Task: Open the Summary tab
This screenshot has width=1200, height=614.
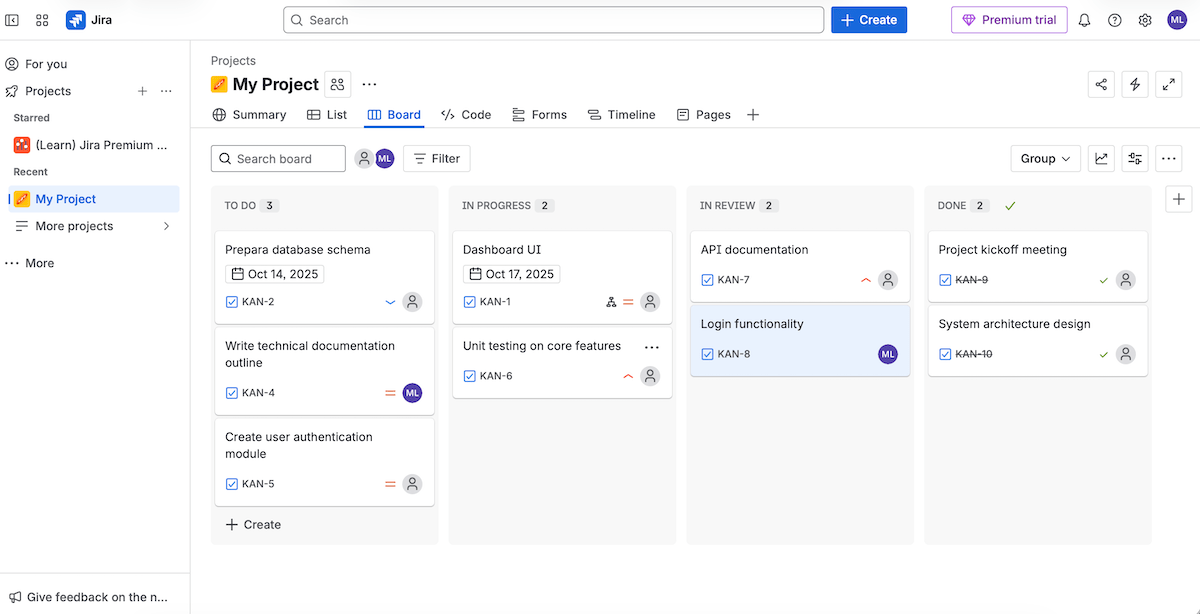Action: [249, 114]
